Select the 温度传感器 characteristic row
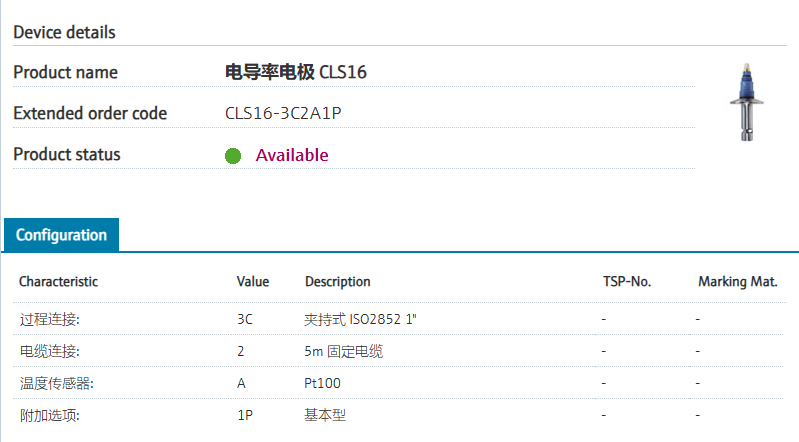Viewport: 799px width, 442px height. coord(56,383)
